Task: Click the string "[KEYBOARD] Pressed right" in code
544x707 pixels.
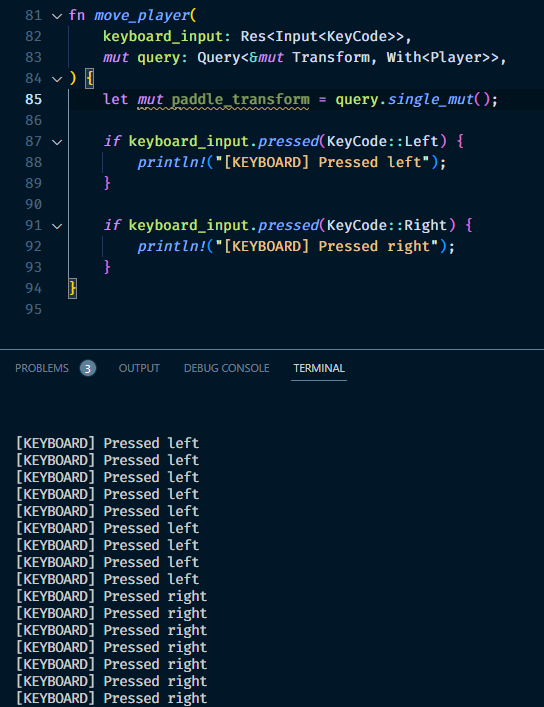Action: tap(326, 246)
